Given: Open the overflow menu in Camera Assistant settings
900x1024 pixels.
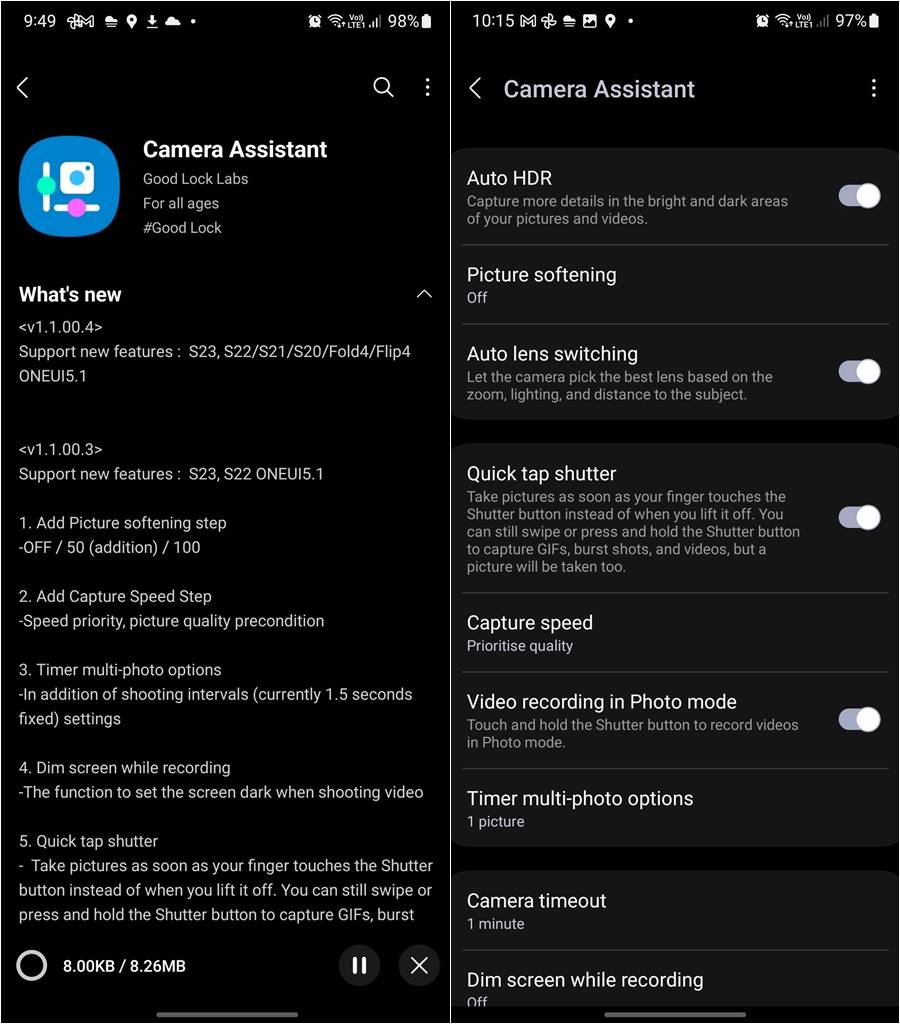Looking at the screenshot, I should [874, 88].
